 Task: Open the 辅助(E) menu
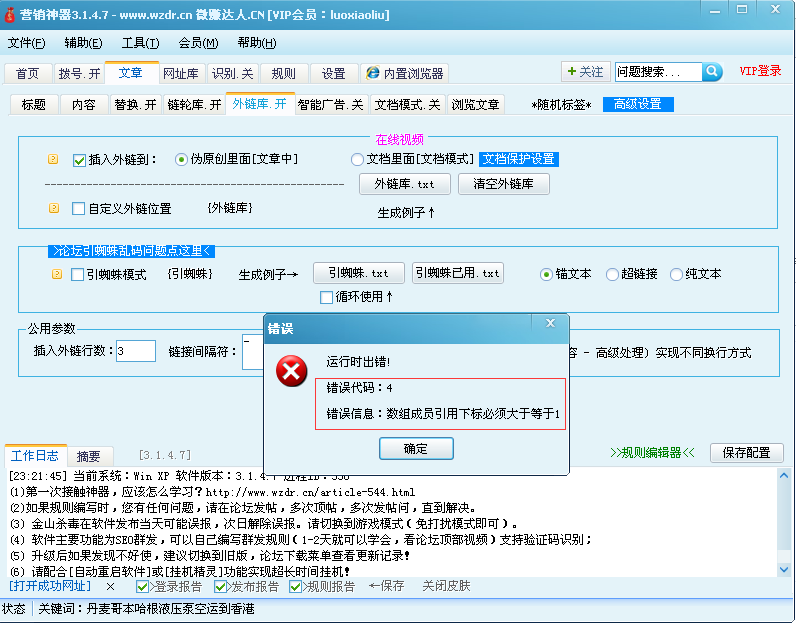click(x=83, y=43)
